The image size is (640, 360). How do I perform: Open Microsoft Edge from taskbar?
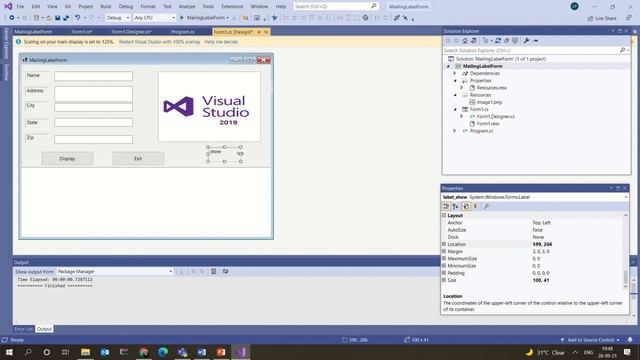pos(163,352)
